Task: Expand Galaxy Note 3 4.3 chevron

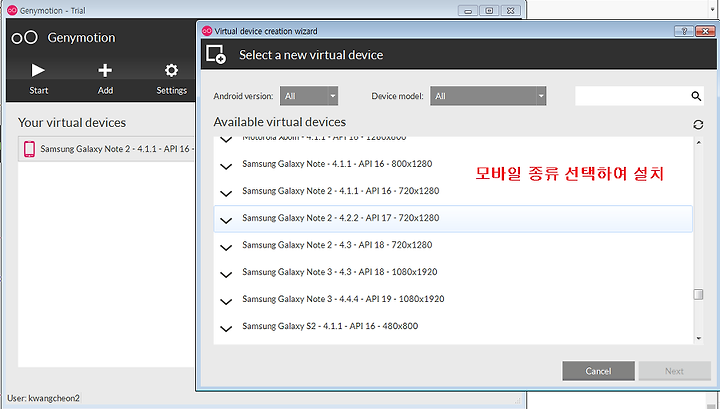Action: point(226,275)
